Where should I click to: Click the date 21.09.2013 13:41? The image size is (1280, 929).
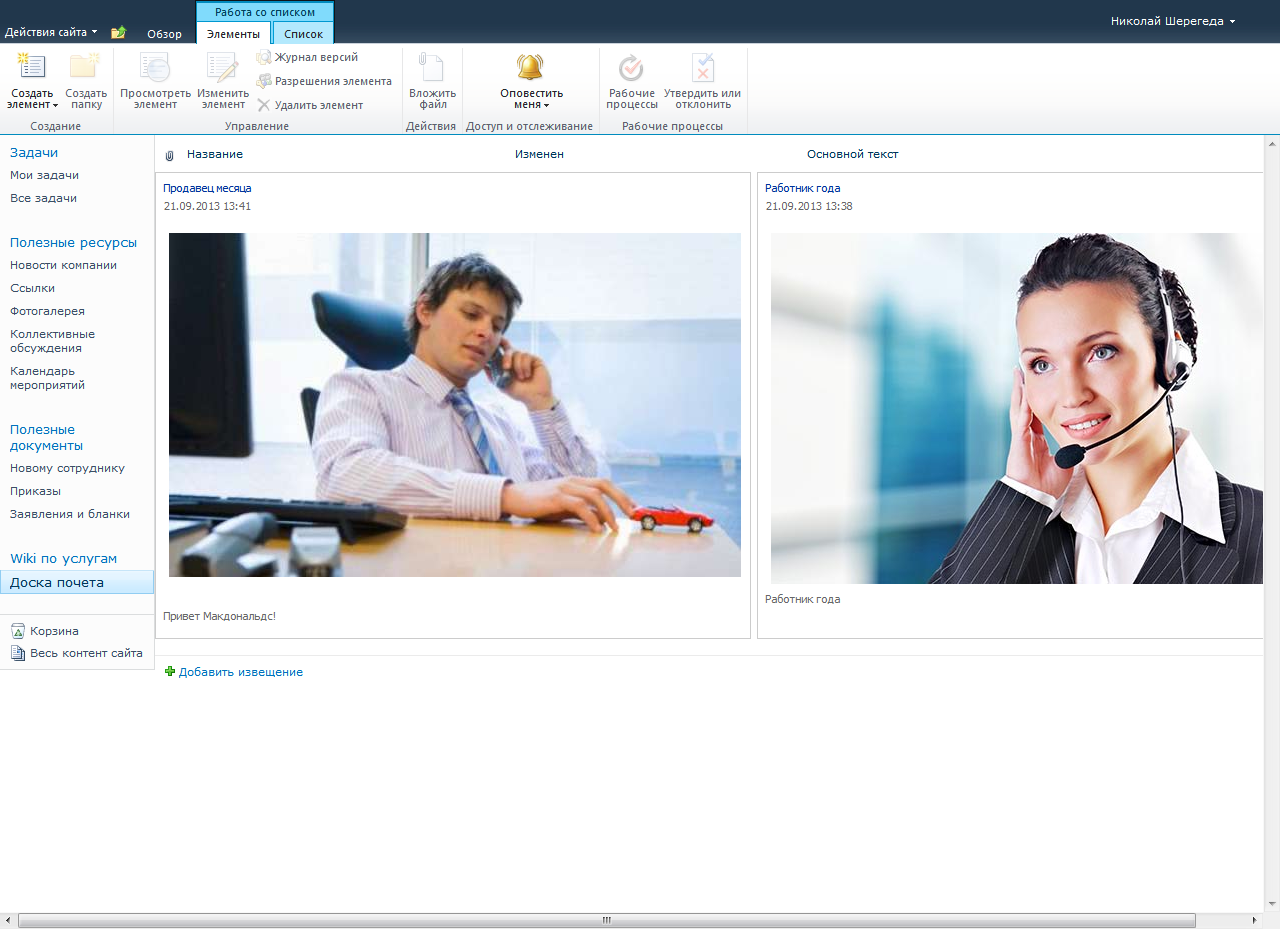point(207,206)
